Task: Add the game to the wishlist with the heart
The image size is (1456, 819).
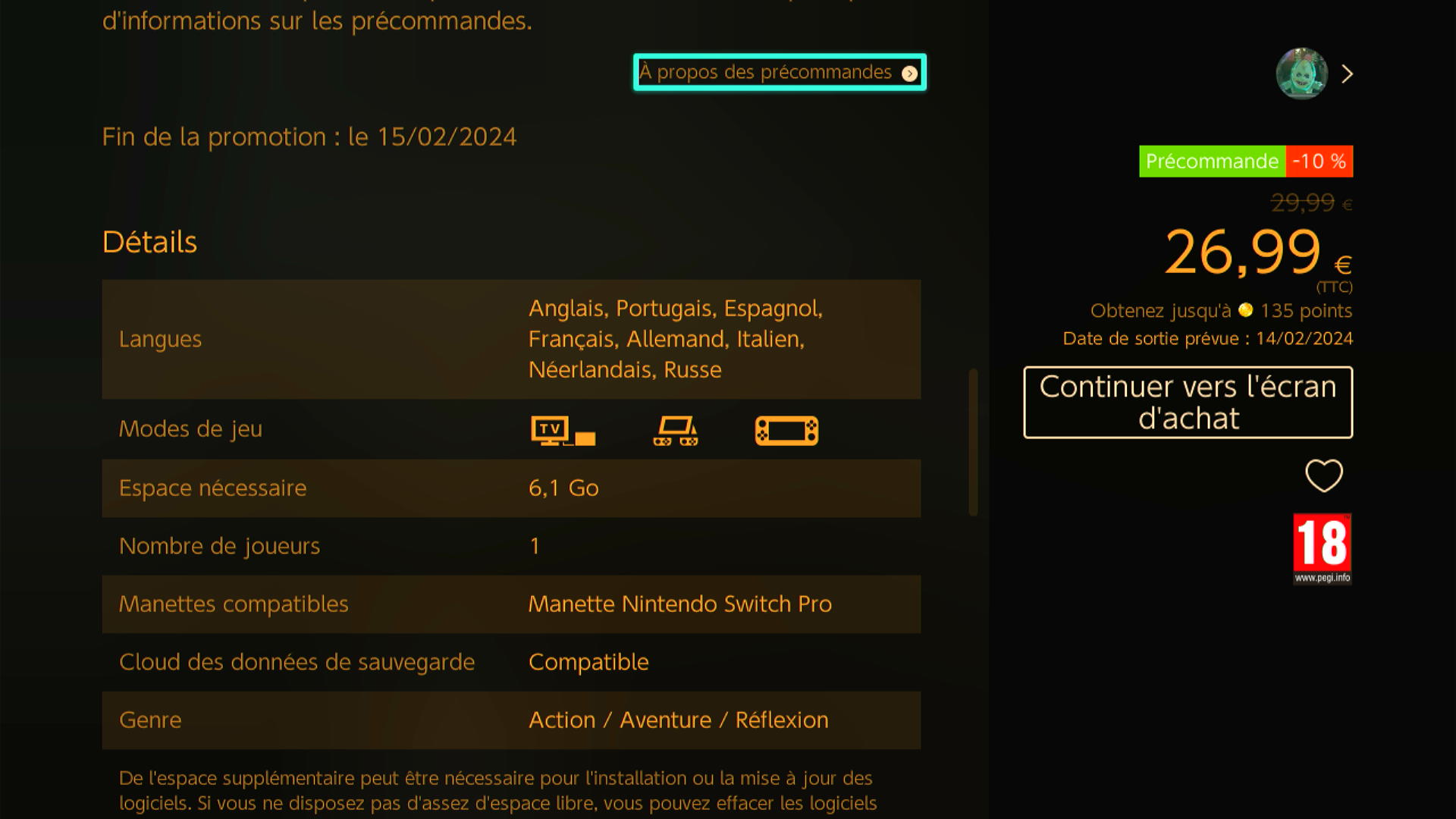Action: 1323,475
